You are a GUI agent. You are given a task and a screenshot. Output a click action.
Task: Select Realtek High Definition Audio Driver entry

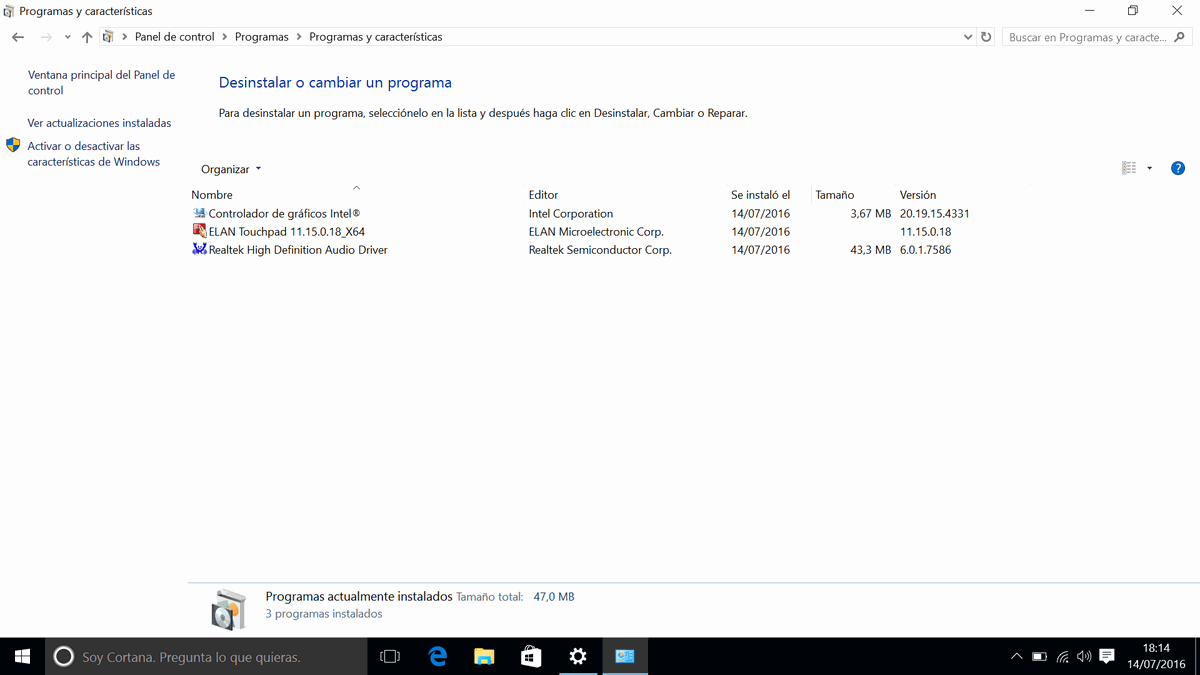[x=297, y=250]
